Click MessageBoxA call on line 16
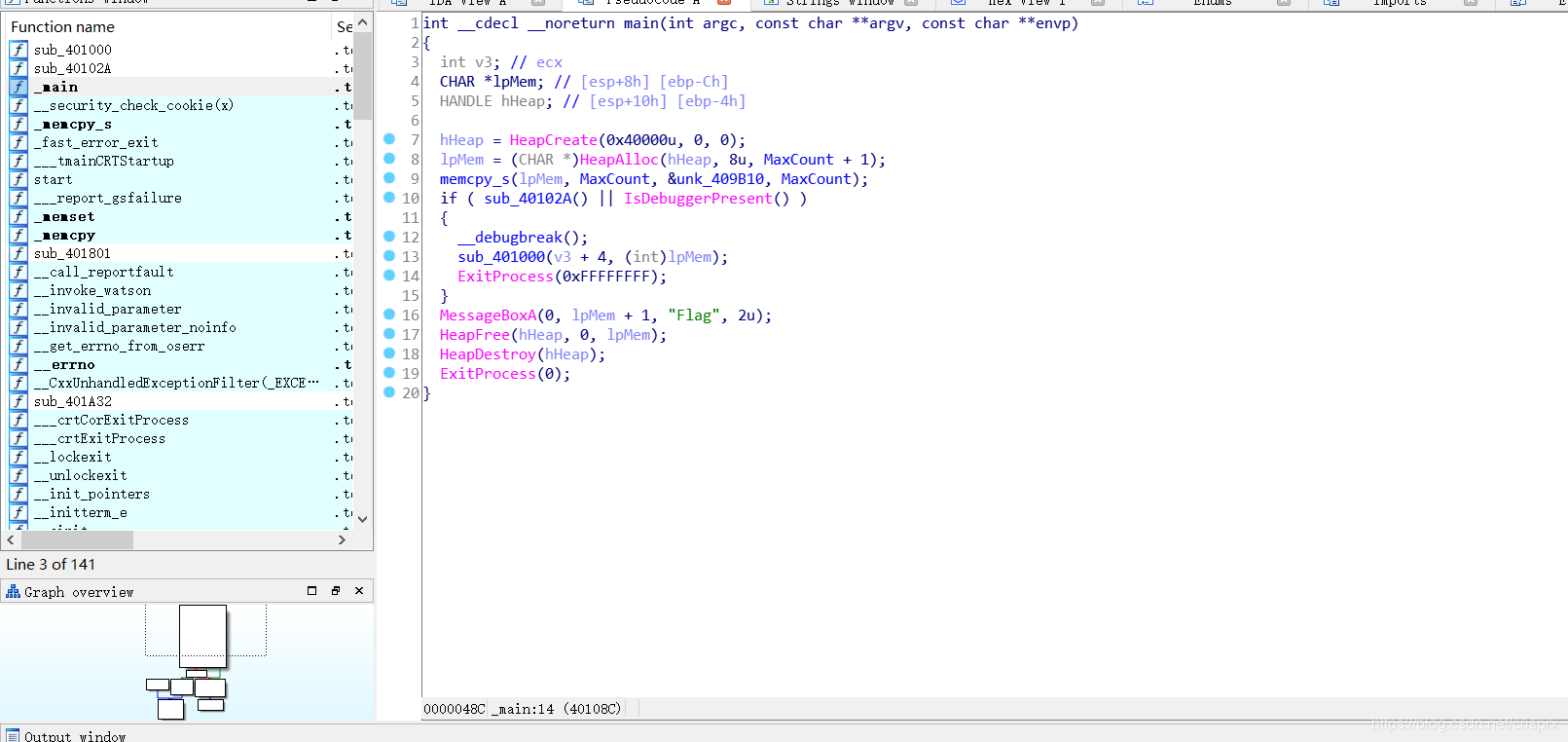1568x742 pixels. [488, 315]
